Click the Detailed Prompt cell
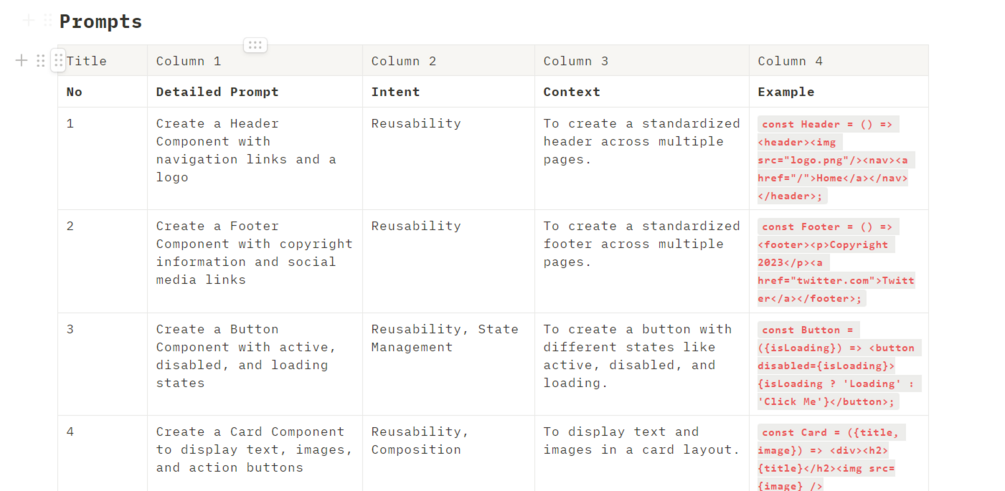This screenshot has width=1005, height=491. click(x=254, y=92)
